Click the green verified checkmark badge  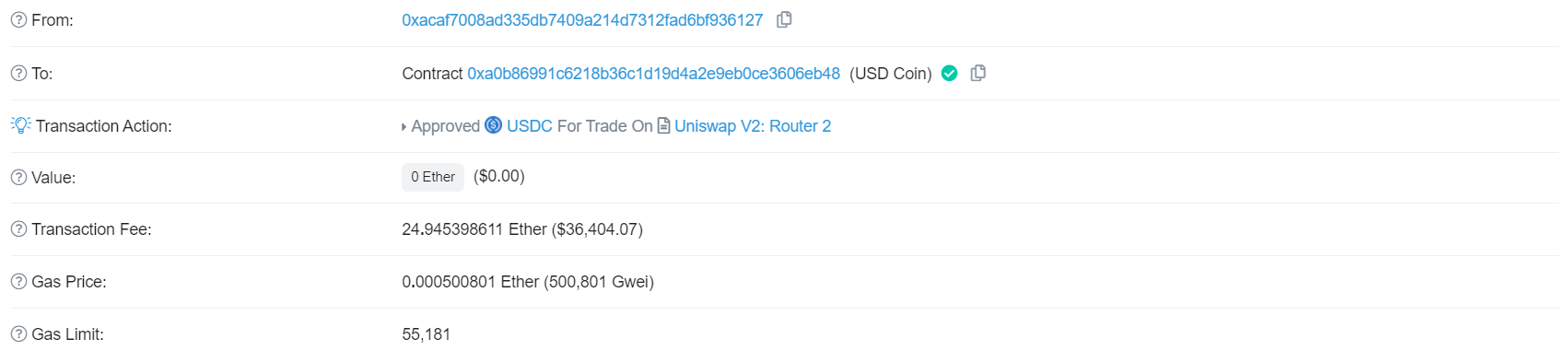click(950, 73)
